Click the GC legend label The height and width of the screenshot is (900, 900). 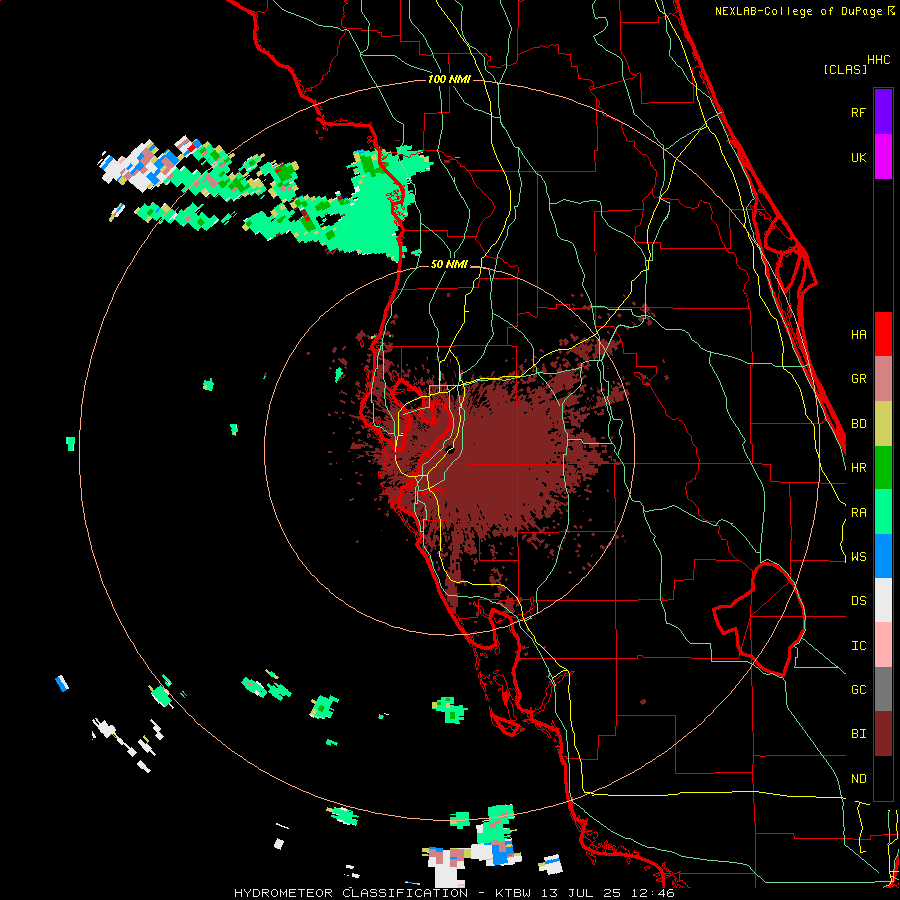[858, 690]
